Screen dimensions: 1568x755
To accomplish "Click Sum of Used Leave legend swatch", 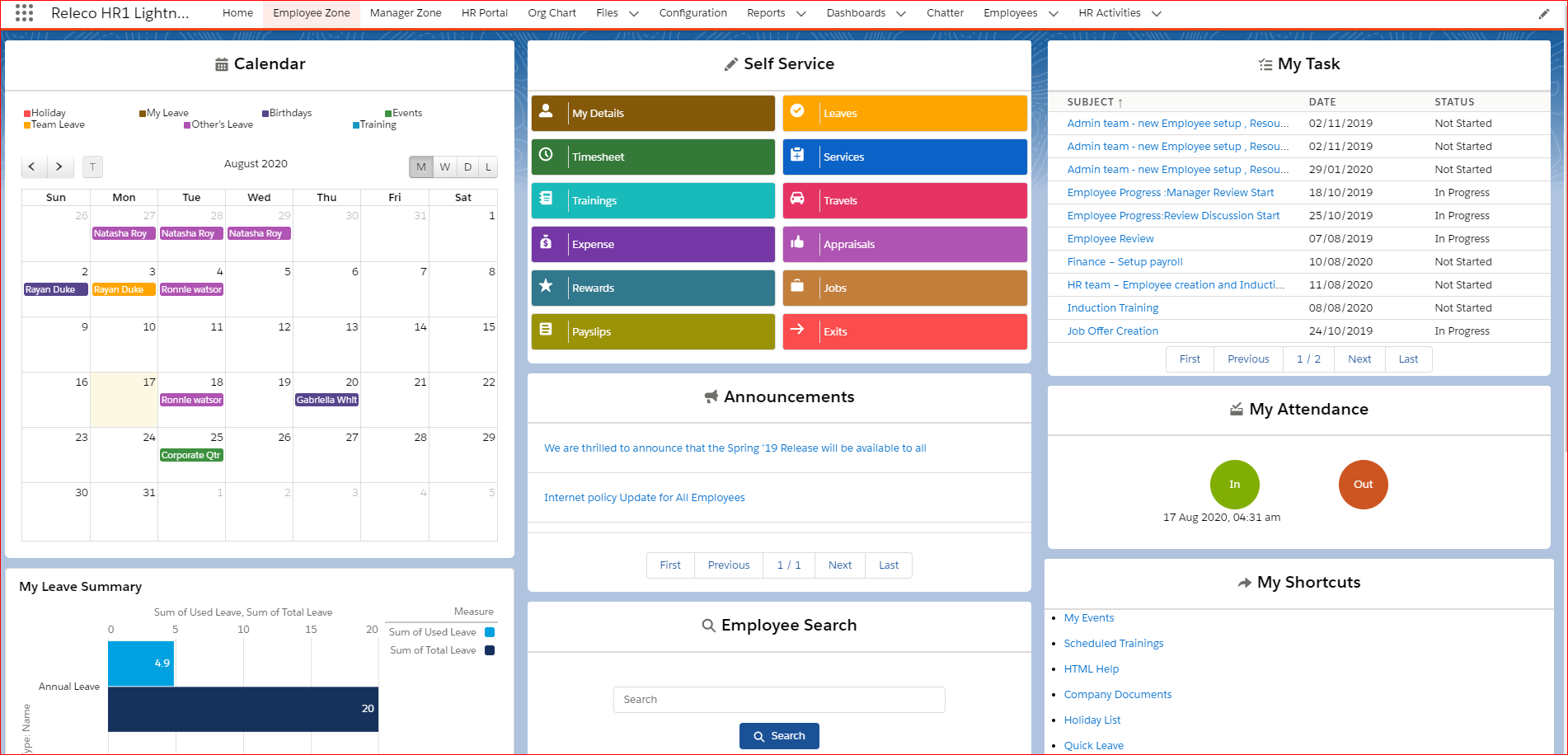I will coord(490,632).
